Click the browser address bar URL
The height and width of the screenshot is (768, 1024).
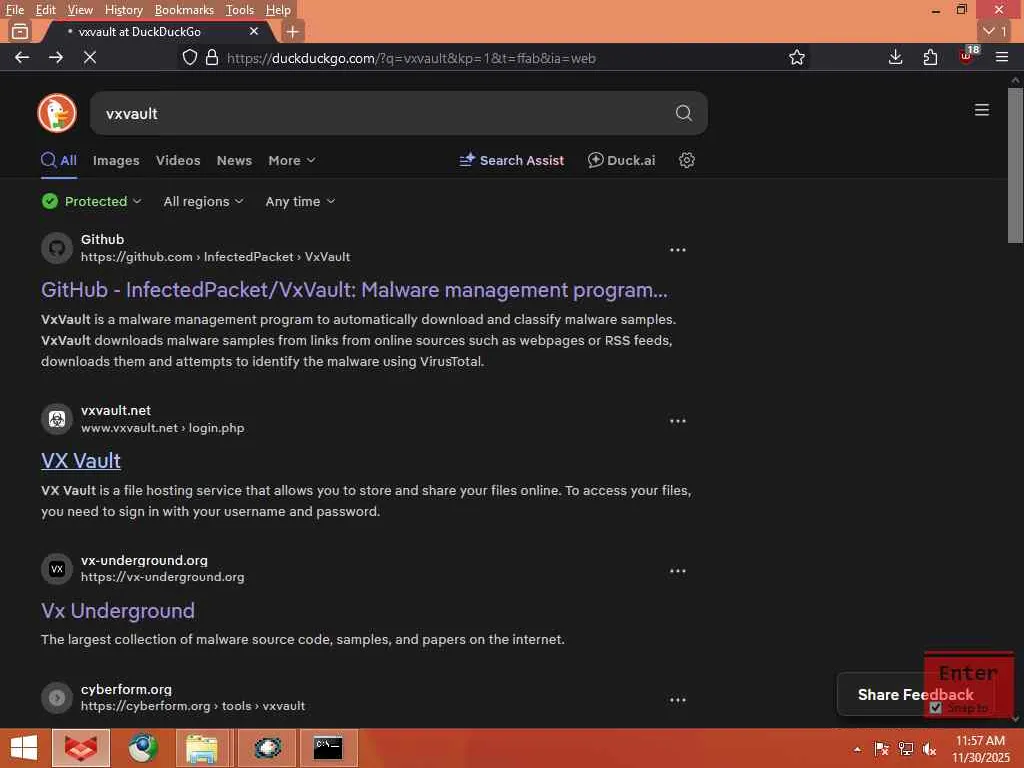(411, 58)
